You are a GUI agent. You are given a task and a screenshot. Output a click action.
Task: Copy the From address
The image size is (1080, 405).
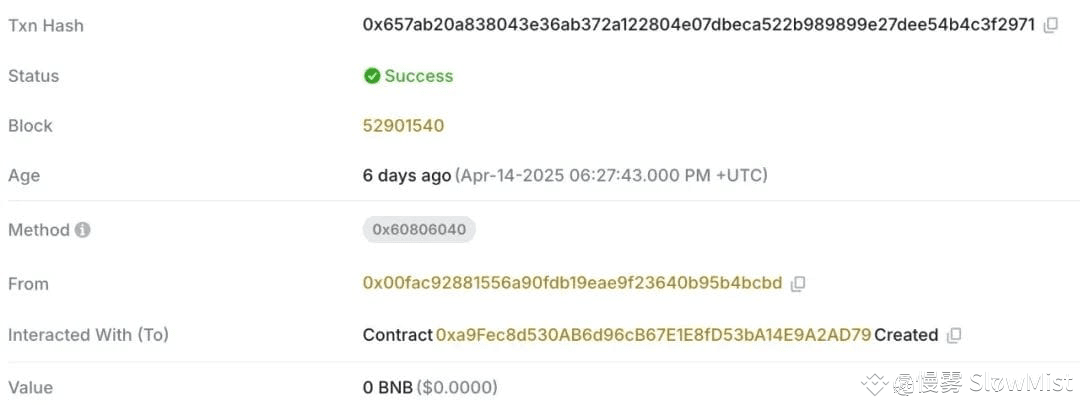pos(798,284)
